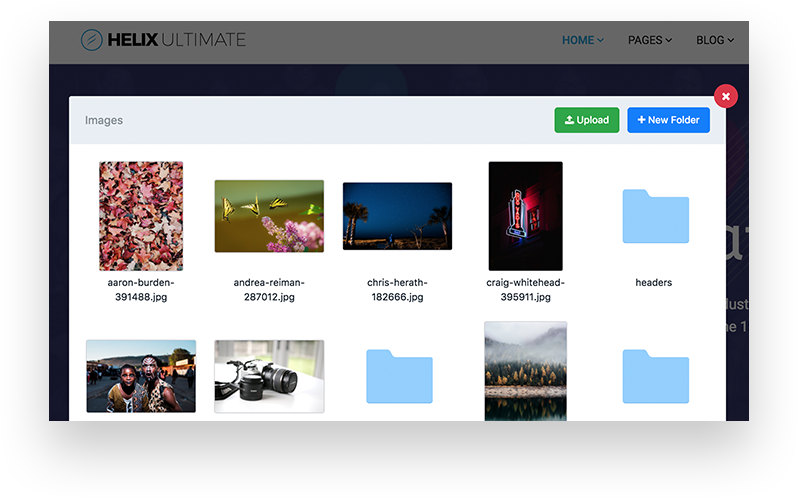Expand the HOME menu dropdown

point(582,40)
